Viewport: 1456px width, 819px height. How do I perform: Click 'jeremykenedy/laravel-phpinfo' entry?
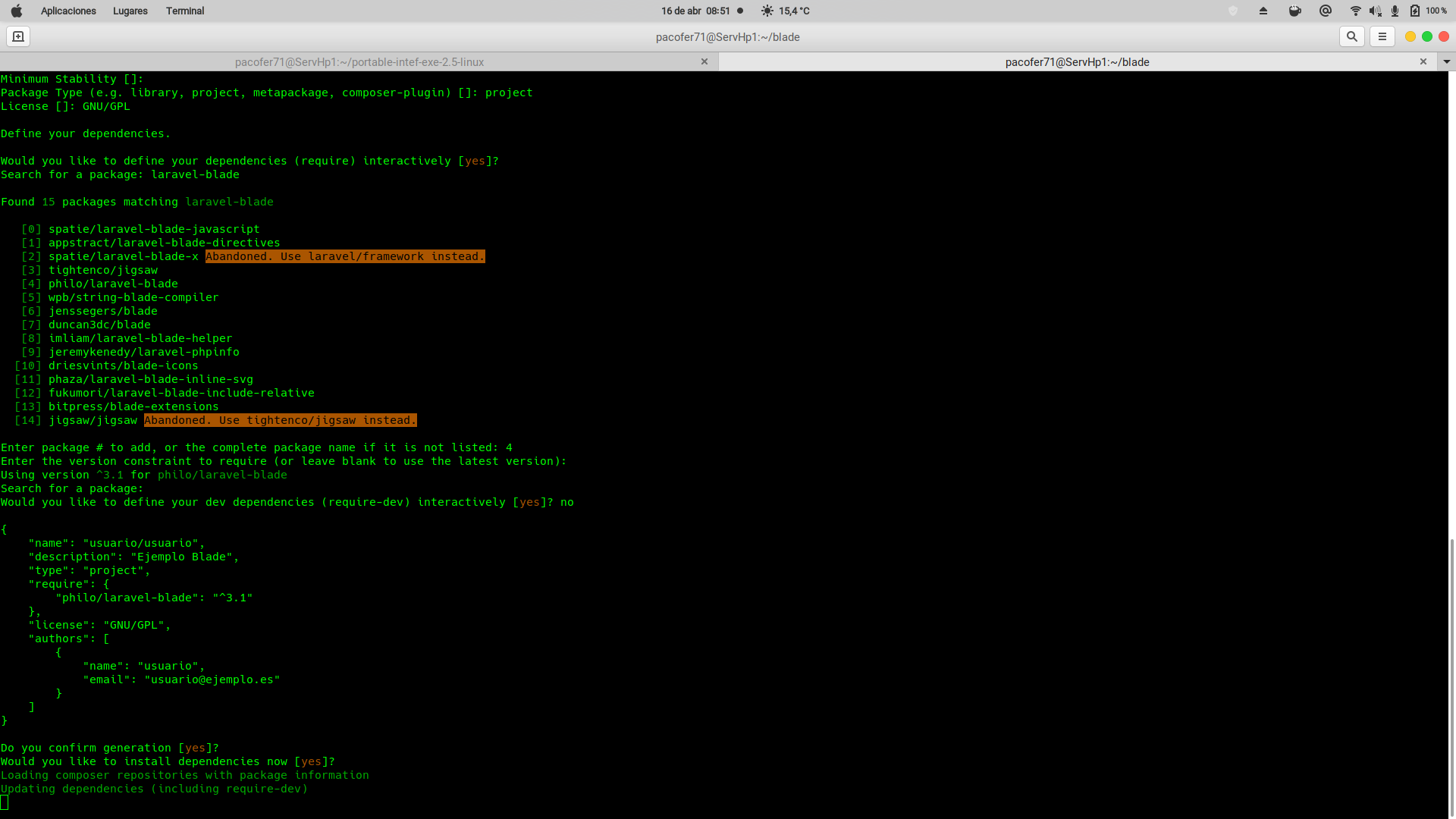(144, 352)
